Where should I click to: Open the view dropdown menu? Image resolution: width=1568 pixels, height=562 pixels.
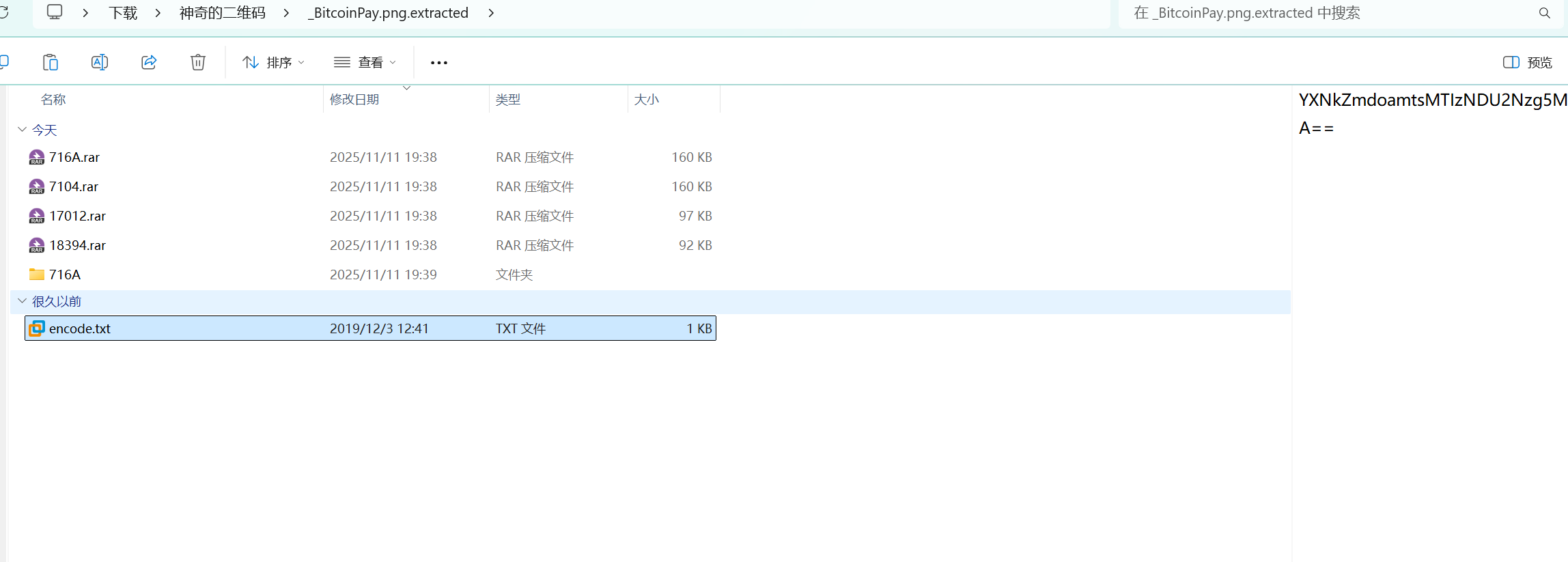[x=365, y=63]
